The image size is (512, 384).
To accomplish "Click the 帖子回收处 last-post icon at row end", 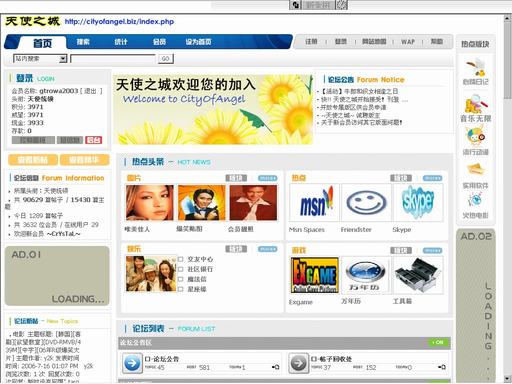I will click(442, 367).
